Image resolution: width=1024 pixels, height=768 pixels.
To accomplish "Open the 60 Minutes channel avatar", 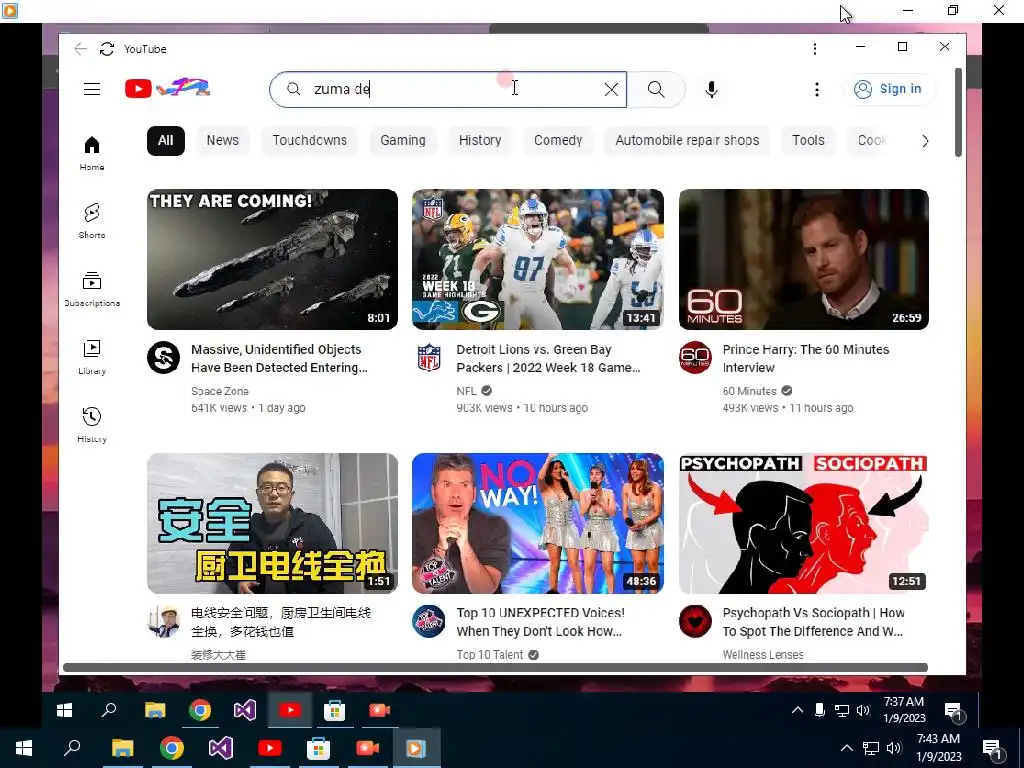I will tap(696, 357).
